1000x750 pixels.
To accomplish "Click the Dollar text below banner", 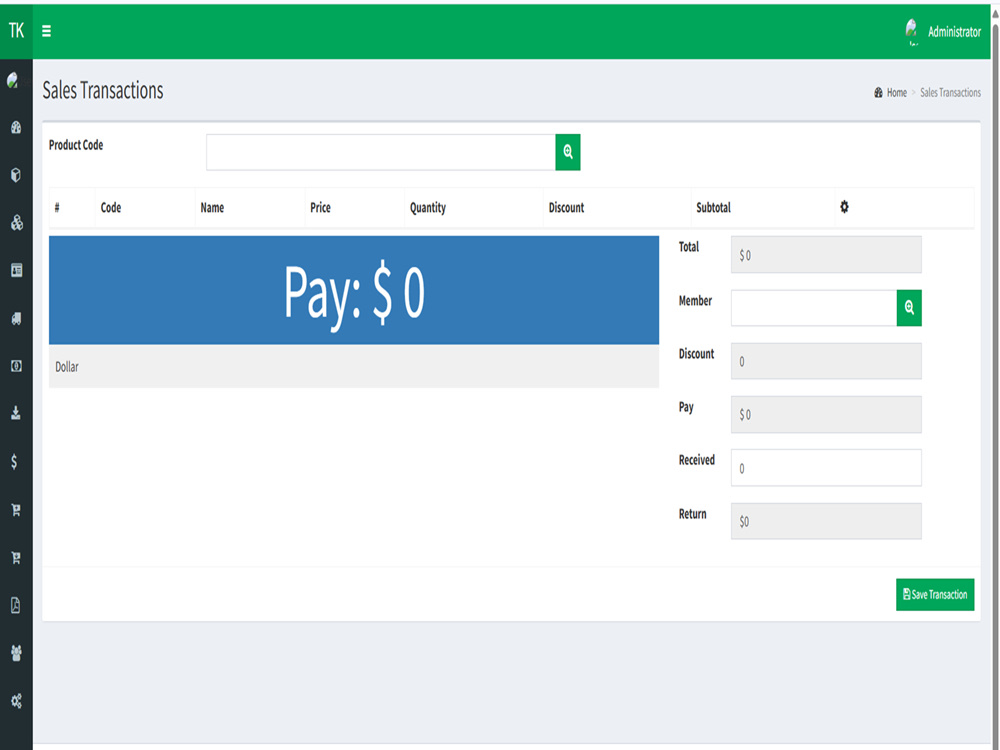I will click(x=67, y=367).
